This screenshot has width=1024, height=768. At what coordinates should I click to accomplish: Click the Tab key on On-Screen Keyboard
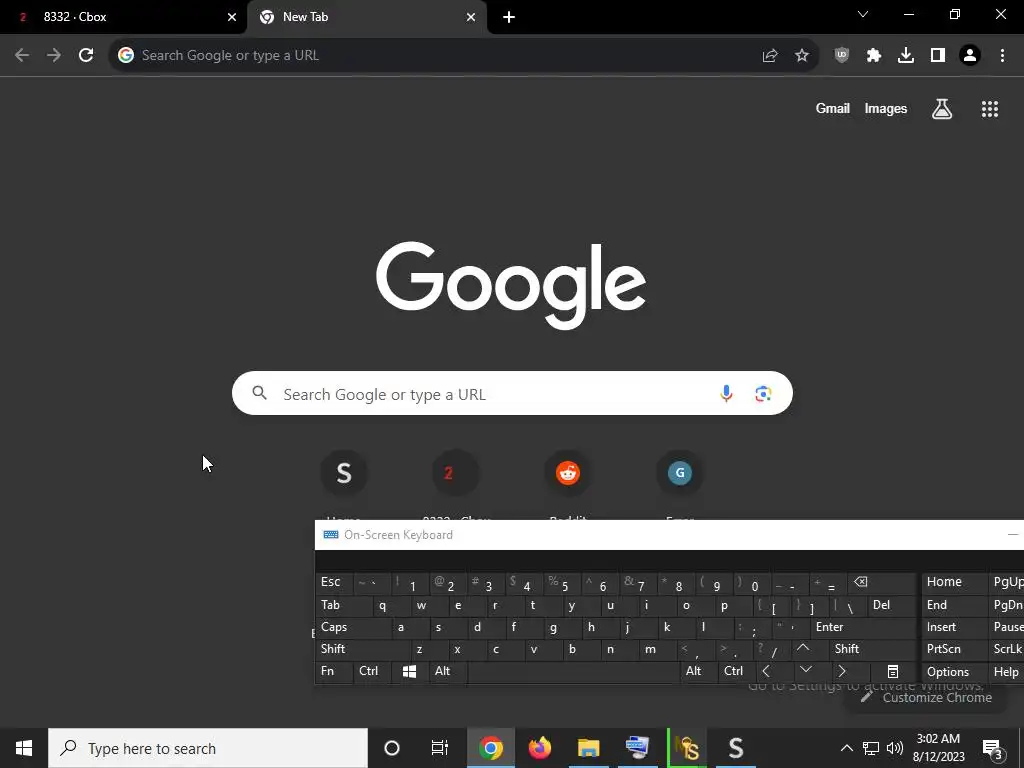point(344,605)
